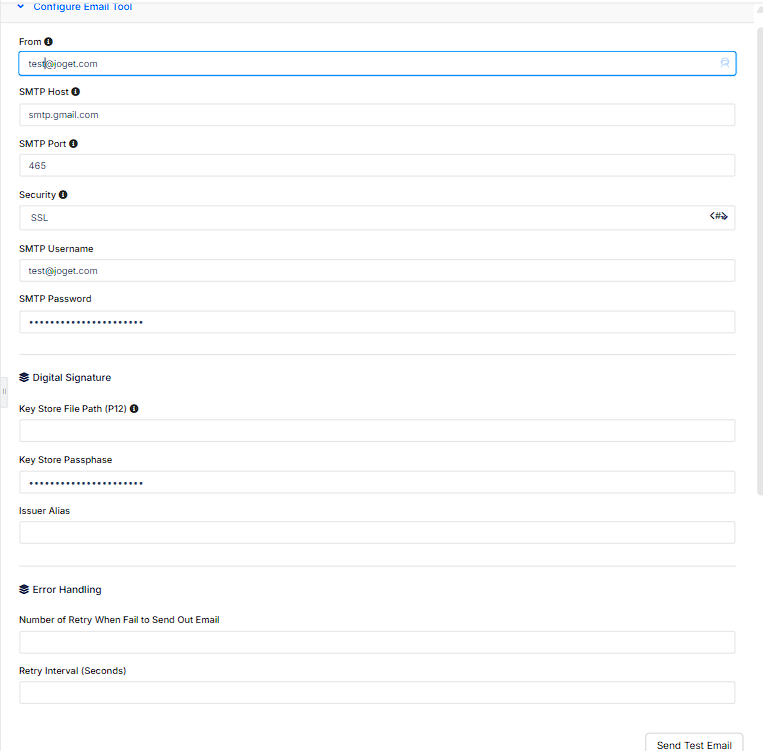This screenshot has height=751, width=763.
Task: Click the Digital Signature section layers icon
Action: [24, 378]
